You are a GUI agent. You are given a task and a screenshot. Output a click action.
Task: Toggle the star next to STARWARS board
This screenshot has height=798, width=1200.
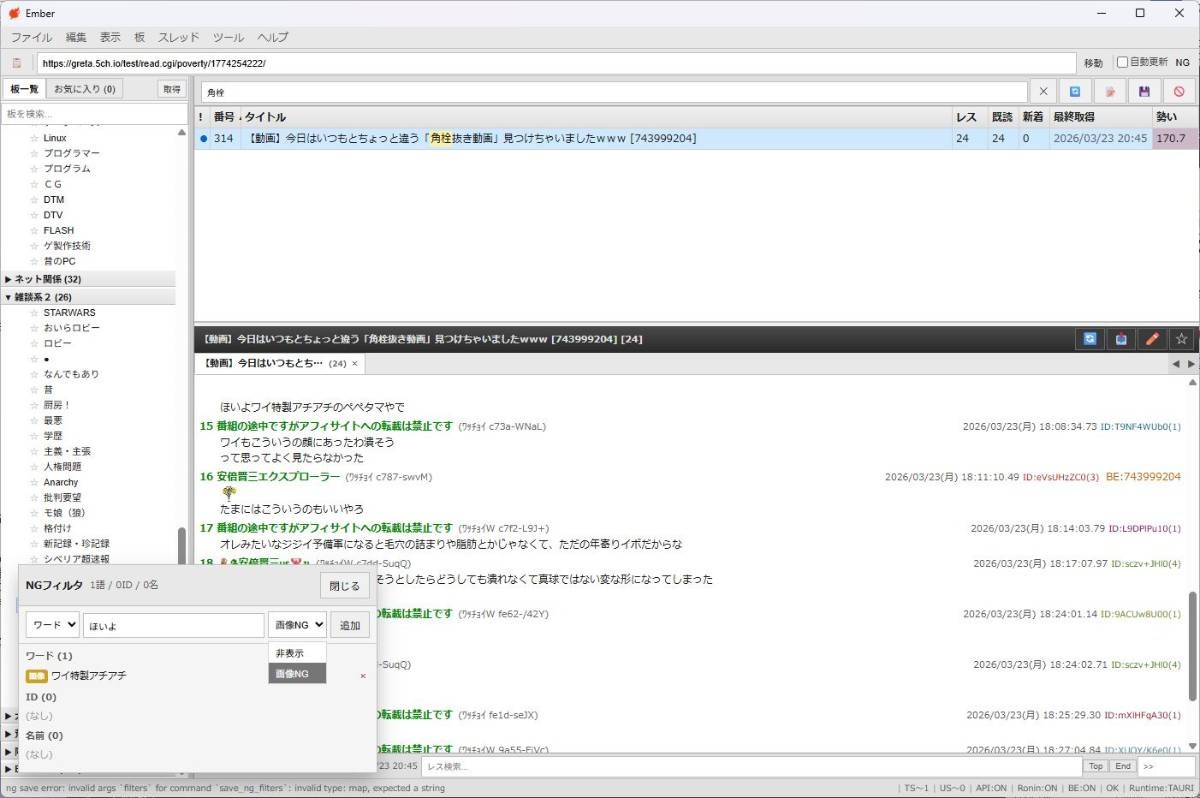34,313
